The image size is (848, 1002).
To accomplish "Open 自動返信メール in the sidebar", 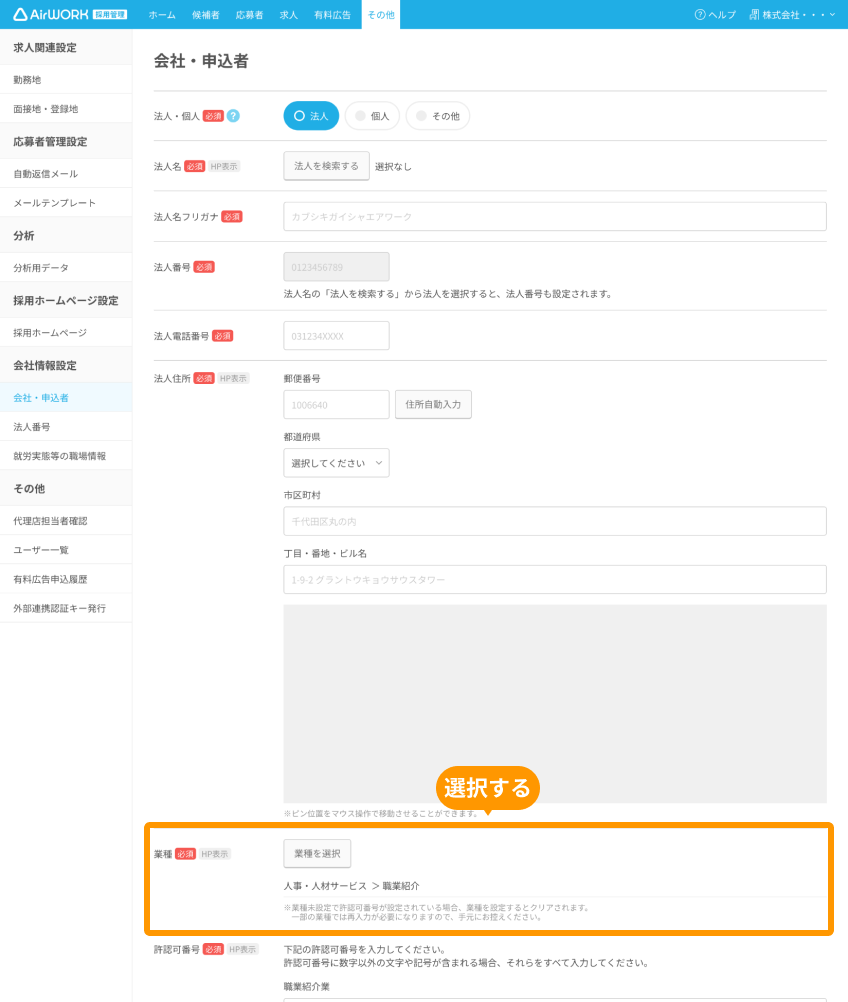I will (66, 173).
